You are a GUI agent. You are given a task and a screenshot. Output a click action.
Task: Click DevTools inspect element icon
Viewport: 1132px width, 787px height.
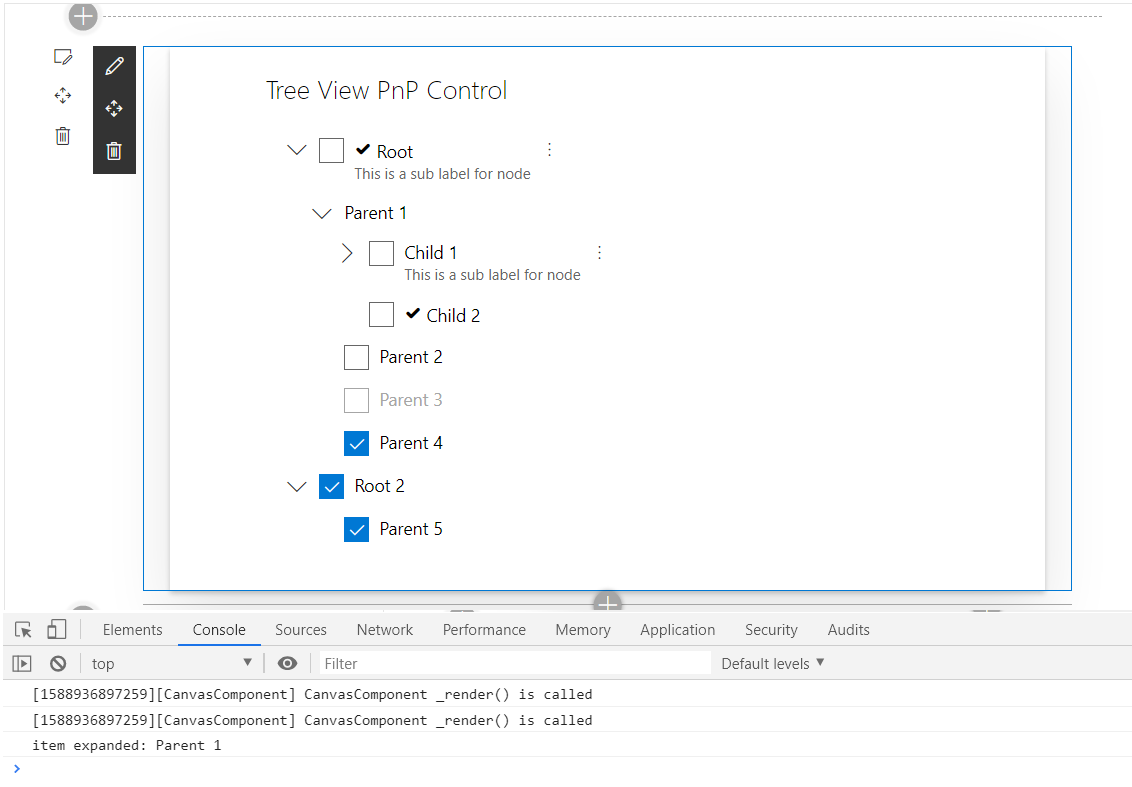[23, 630]
